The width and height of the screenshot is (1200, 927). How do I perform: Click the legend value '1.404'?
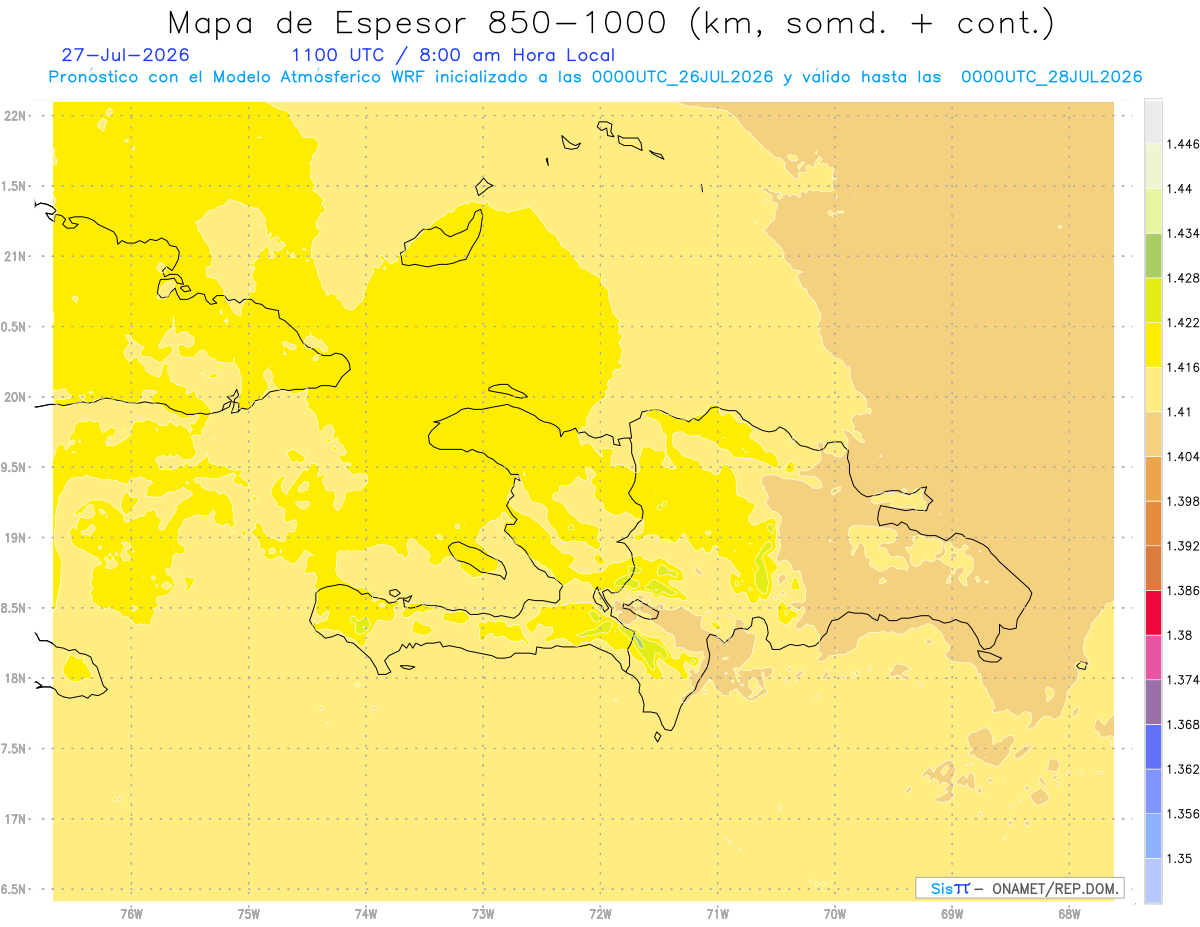click(x=1185, y=456)
